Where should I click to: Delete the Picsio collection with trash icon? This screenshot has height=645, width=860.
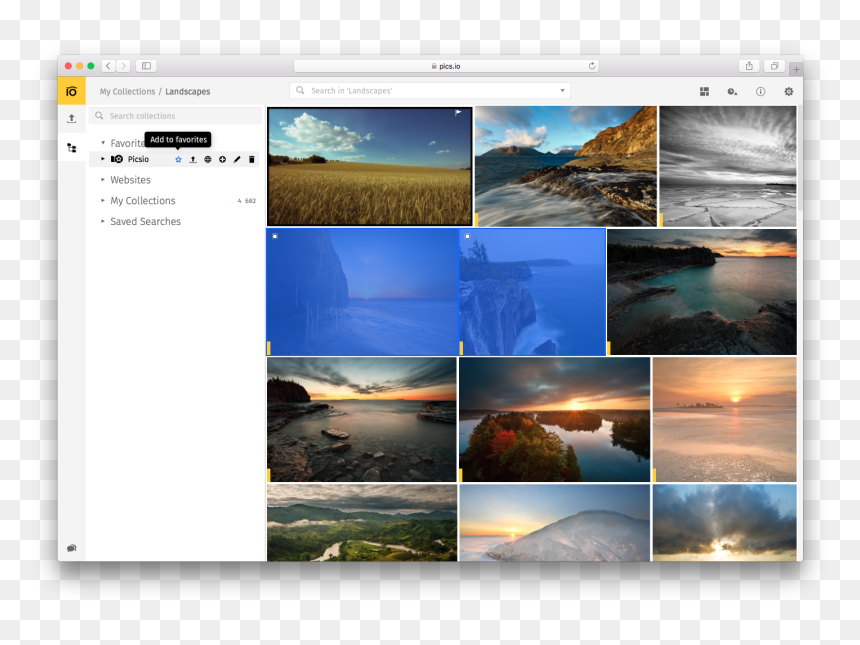(x=252, y=160)
